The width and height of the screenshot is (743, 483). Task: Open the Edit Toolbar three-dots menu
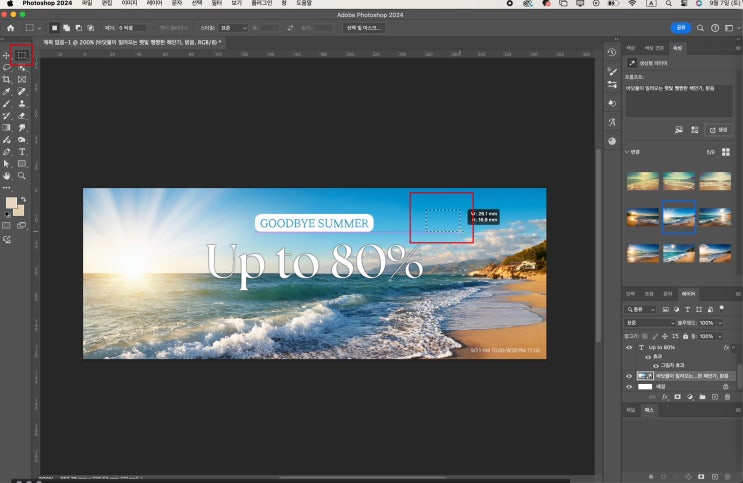click(x=6, y=188)
